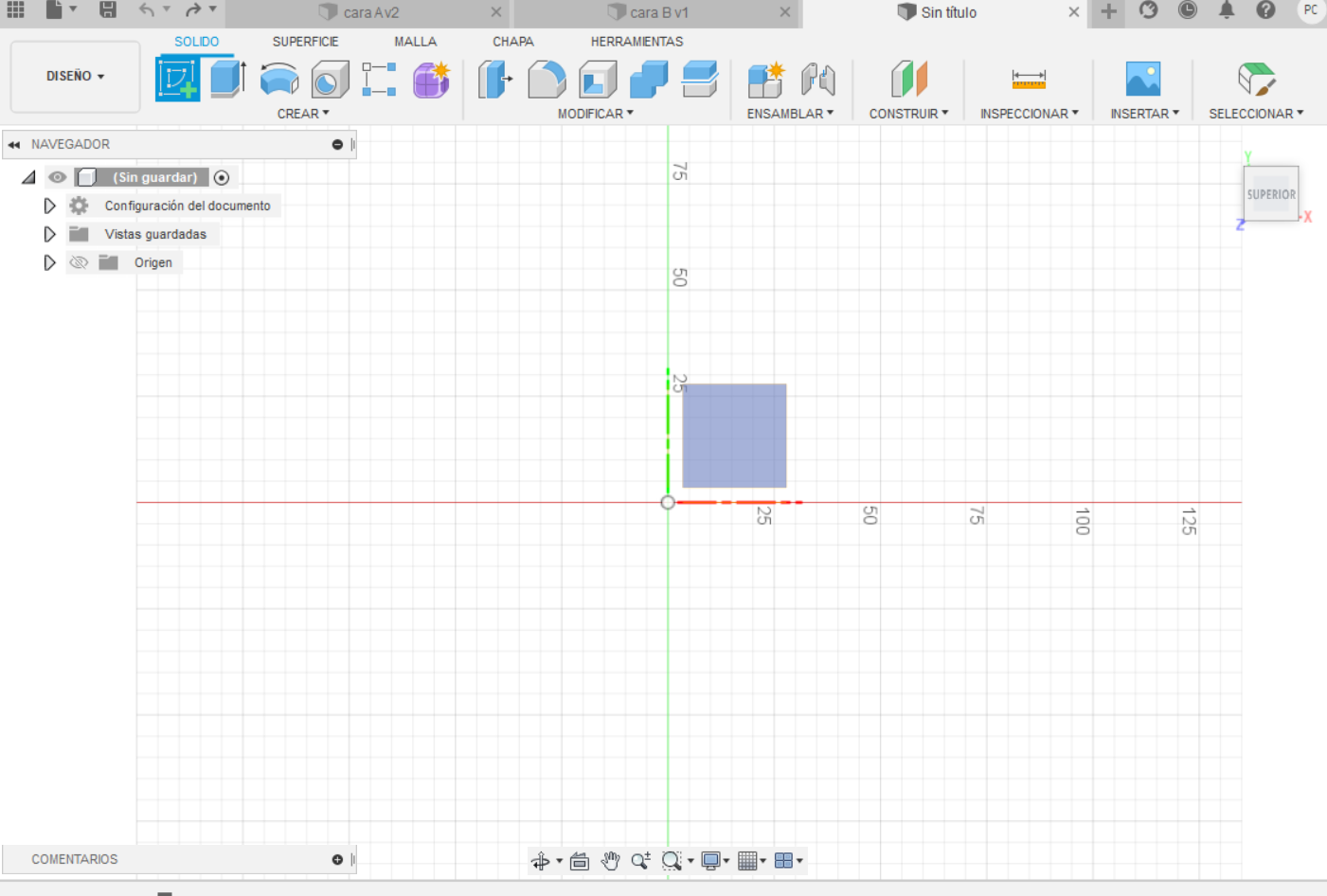Open the job status clock icon
Viewport: 1327px width, 896px height.
coord(1187,10)
